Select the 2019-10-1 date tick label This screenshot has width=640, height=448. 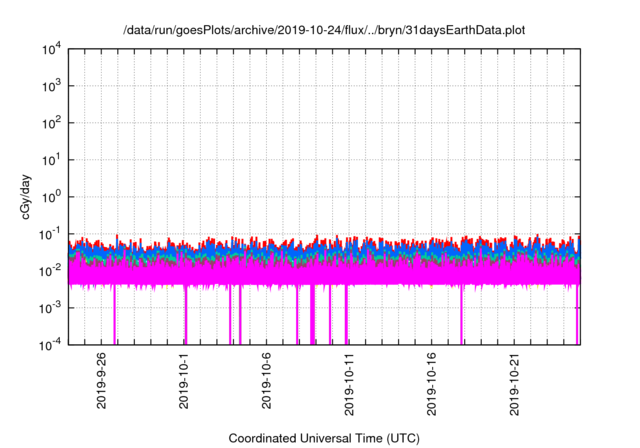coord(184,380)
